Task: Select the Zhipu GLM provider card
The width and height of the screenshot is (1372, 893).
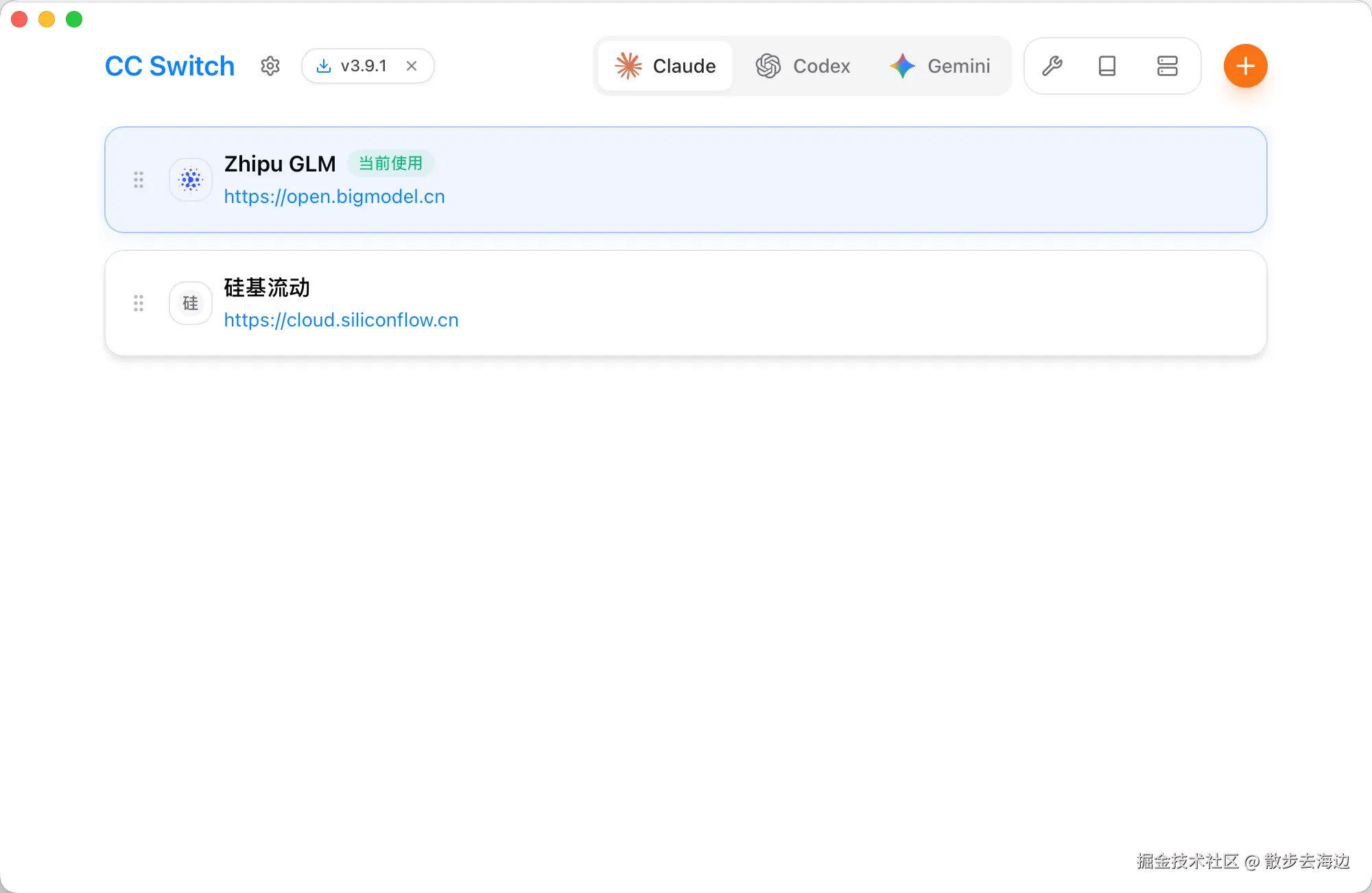Action: (x=755, y=180)
